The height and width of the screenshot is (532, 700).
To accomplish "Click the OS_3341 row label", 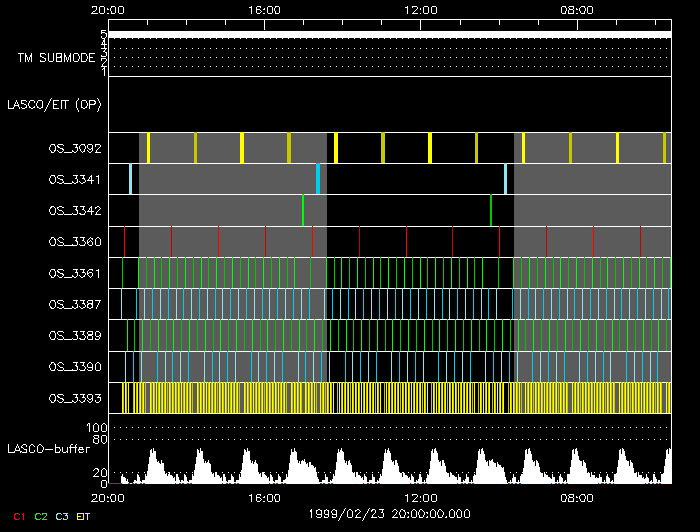I will pyautogui.click(x=74, y=180).
